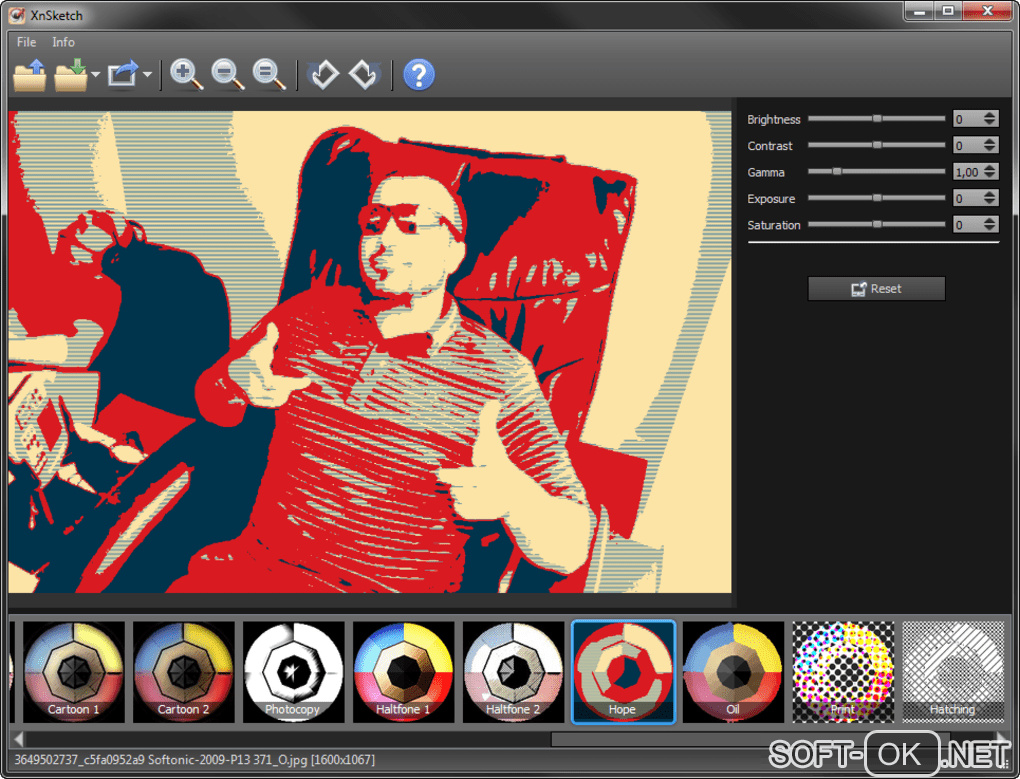The image size is (1020, 779).
Task: Click the Open file folder icon
Action: coord(30,74)
